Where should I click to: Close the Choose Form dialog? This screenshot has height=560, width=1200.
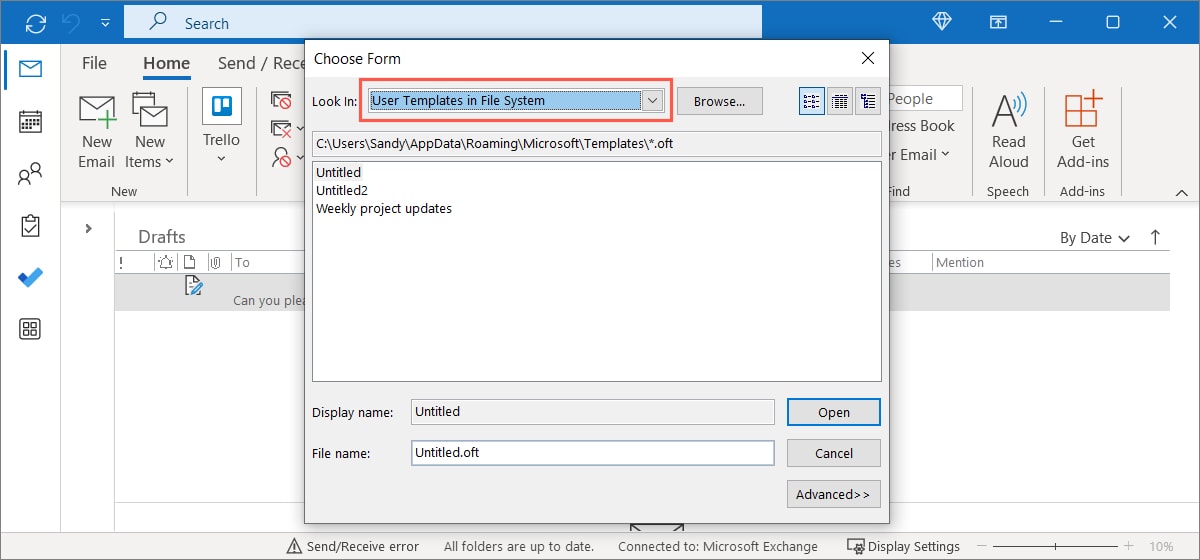click(867, 58)
